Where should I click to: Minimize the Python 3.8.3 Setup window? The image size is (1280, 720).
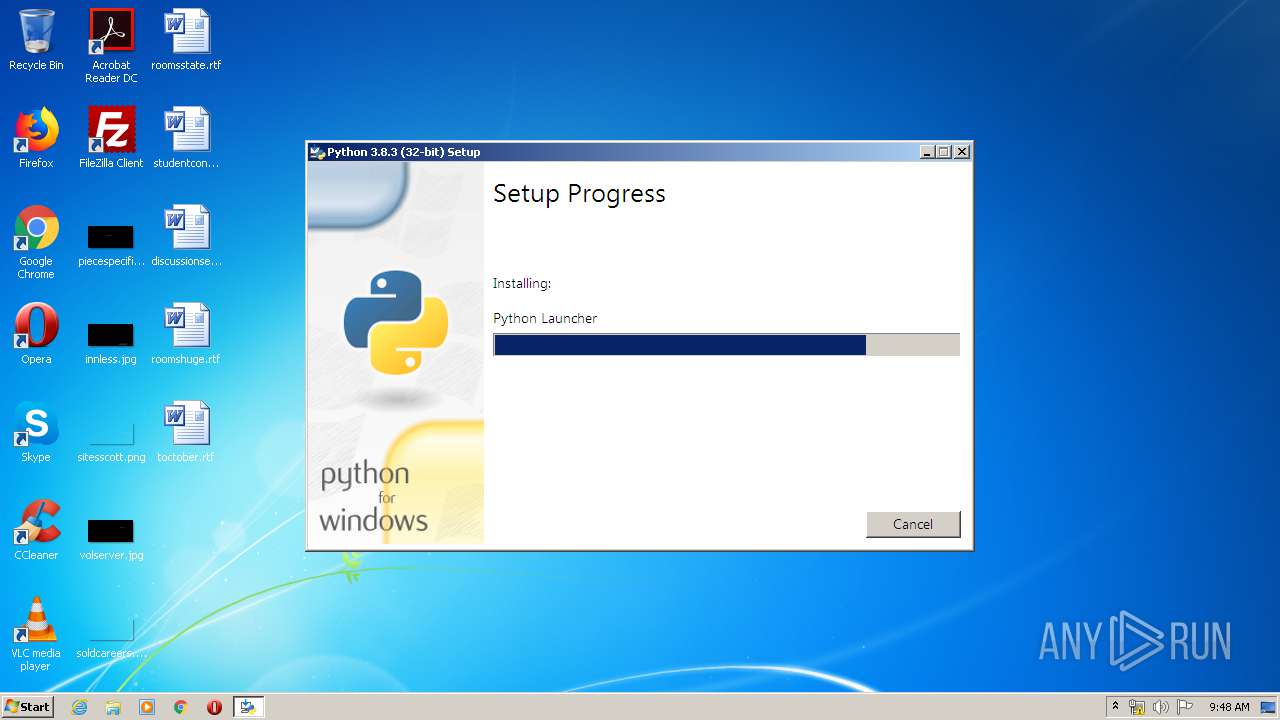point(927,152)
